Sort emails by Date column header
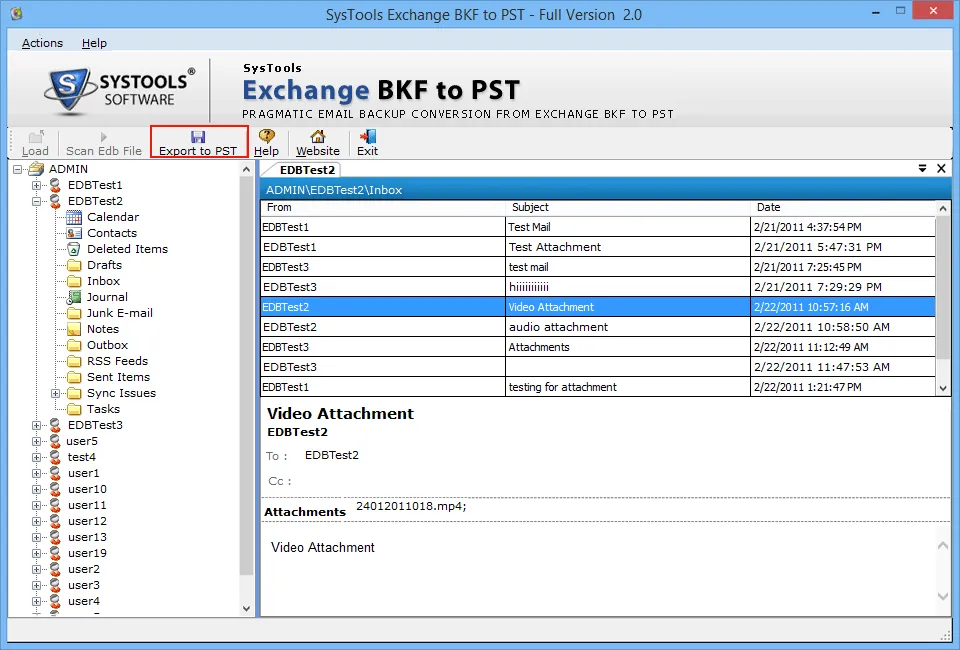The height and width of the screenshot is (650, 960). tap(768, 207)
